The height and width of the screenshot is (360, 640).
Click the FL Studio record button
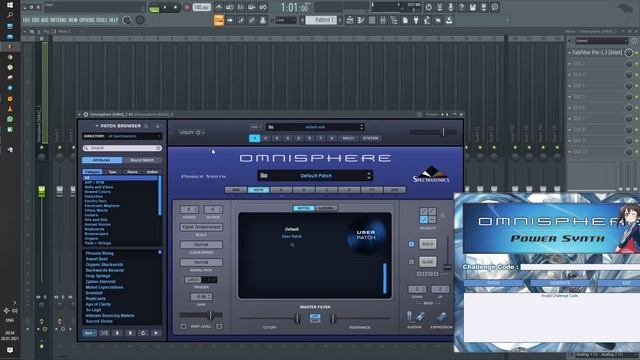pyautogui.click(x=187, y=7)
